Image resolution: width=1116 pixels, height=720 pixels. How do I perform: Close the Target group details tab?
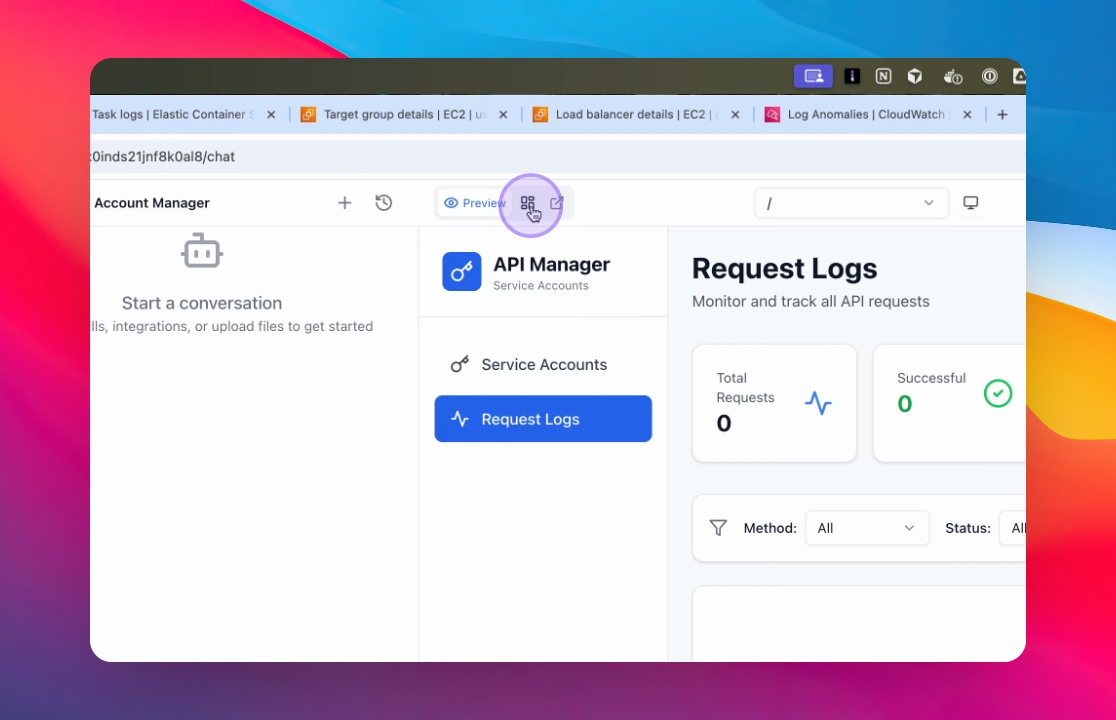[503, 115]
